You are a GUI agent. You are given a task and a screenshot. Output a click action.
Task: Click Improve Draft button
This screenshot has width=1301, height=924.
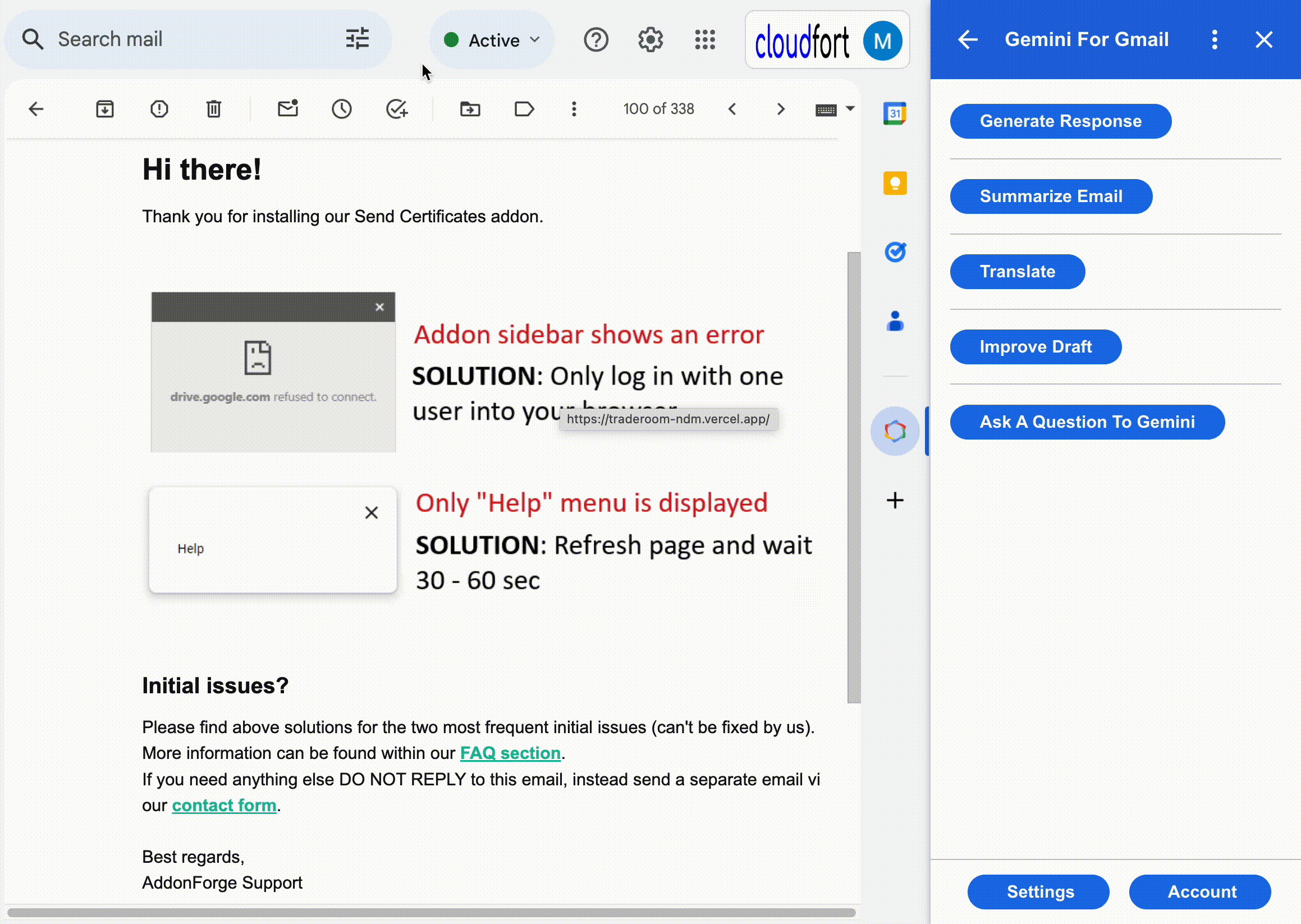(1036, 346)
